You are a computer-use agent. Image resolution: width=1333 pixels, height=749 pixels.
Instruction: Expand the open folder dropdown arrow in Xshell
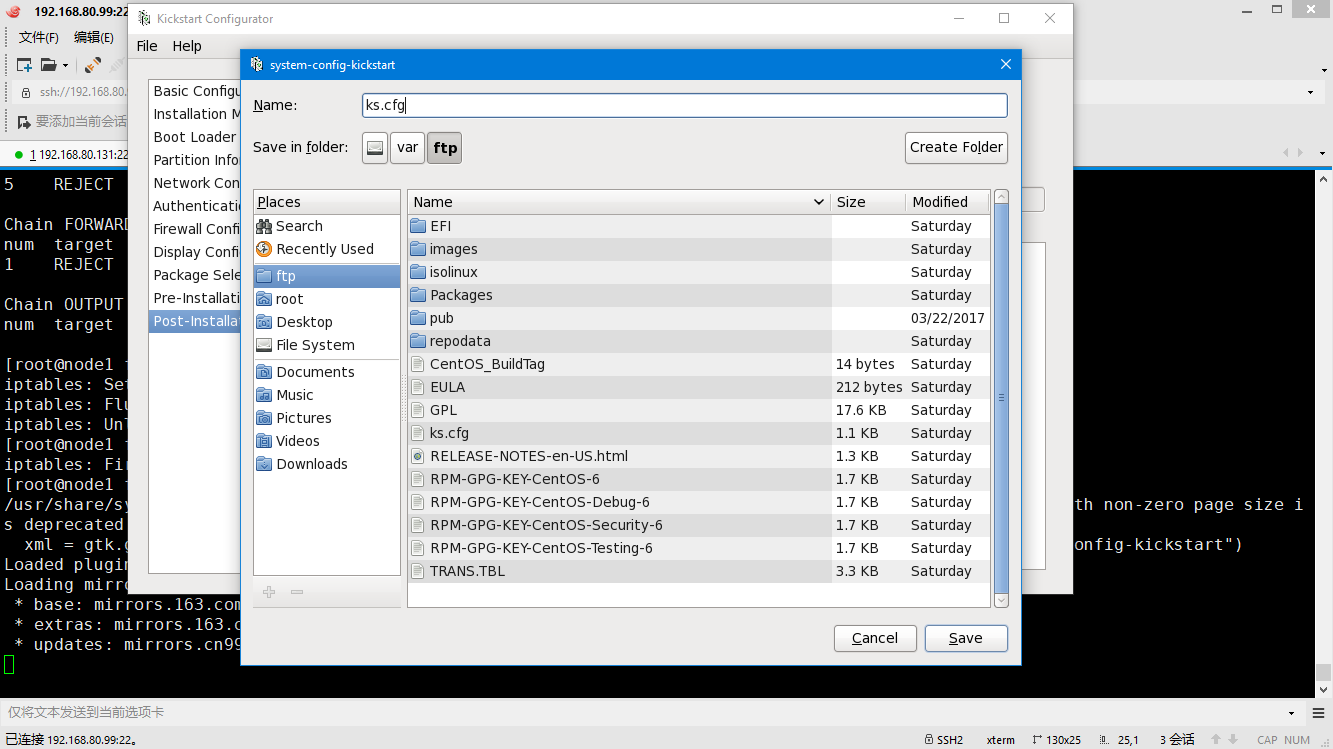(66, 66)
